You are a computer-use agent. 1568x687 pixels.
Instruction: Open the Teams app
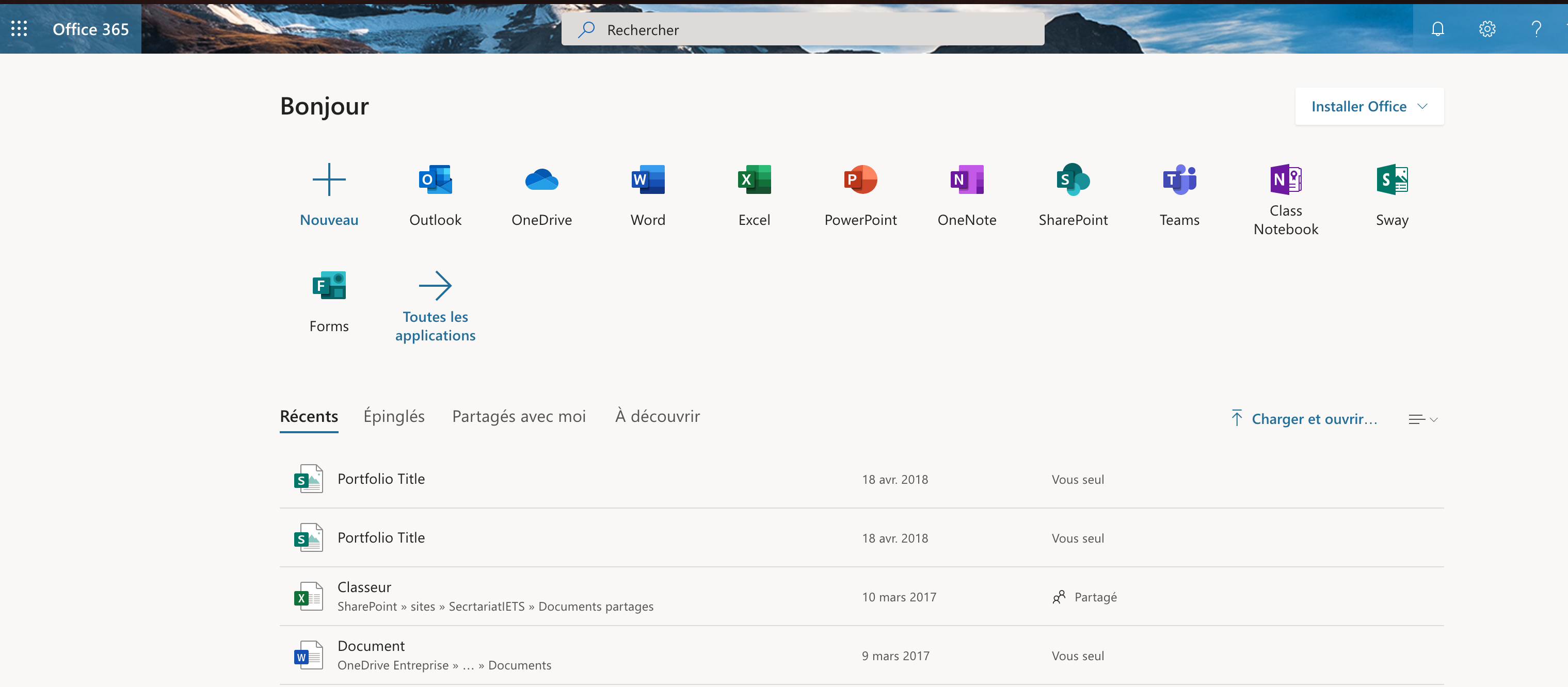click(x=1179, y=195)
